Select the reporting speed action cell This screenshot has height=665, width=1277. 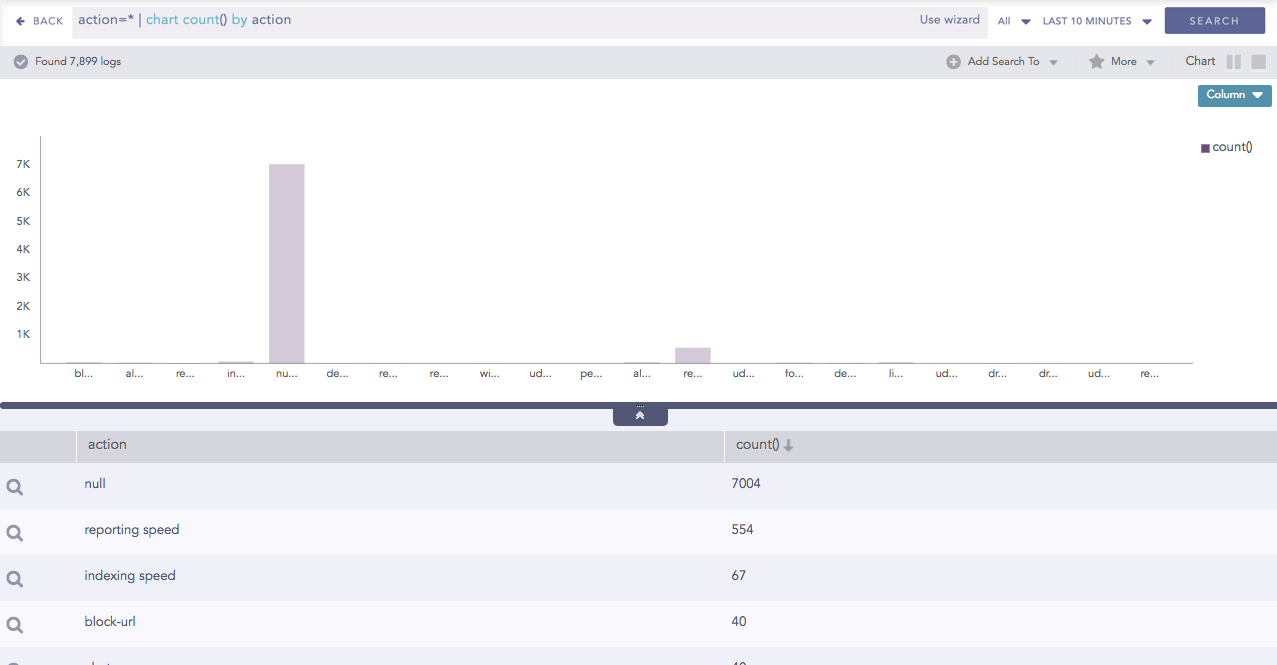132,530
